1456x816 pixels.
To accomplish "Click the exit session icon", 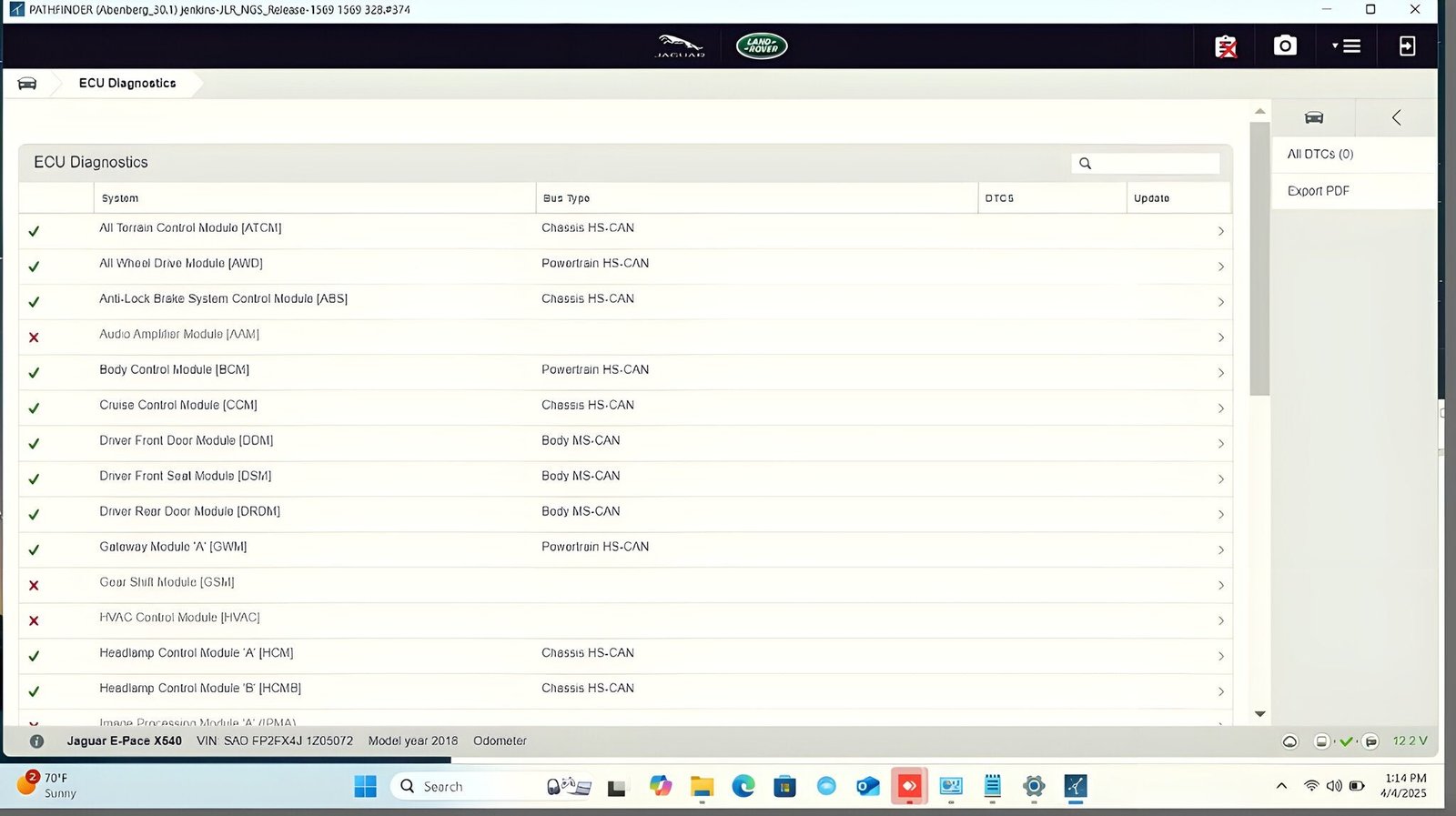I will pos(1407,45).
